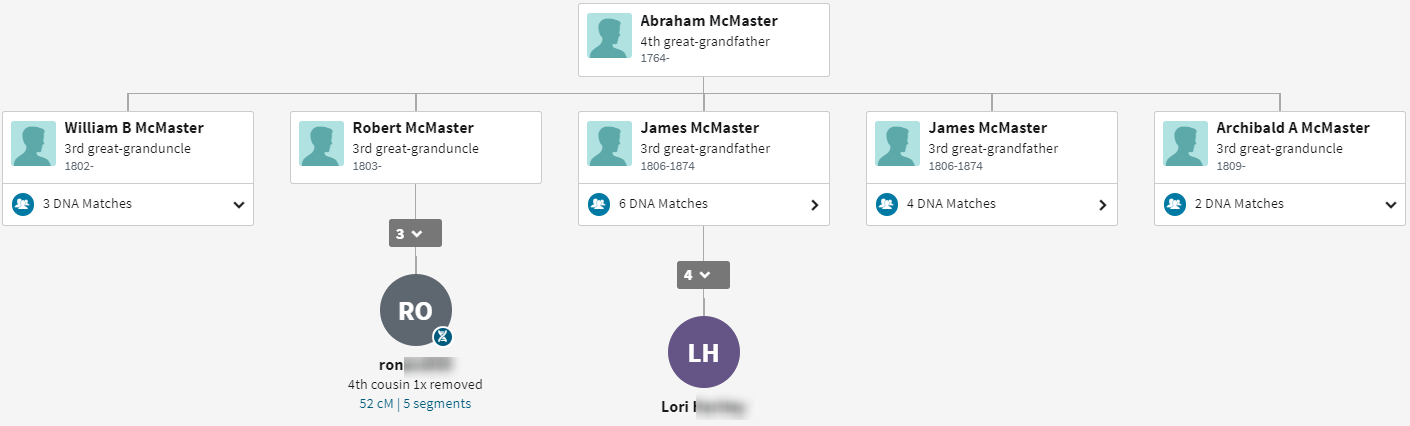Click DNA matches icon under Archibald A McMaster
The height and width of the screenshot is (426, 1410).
pos(1175,204)
